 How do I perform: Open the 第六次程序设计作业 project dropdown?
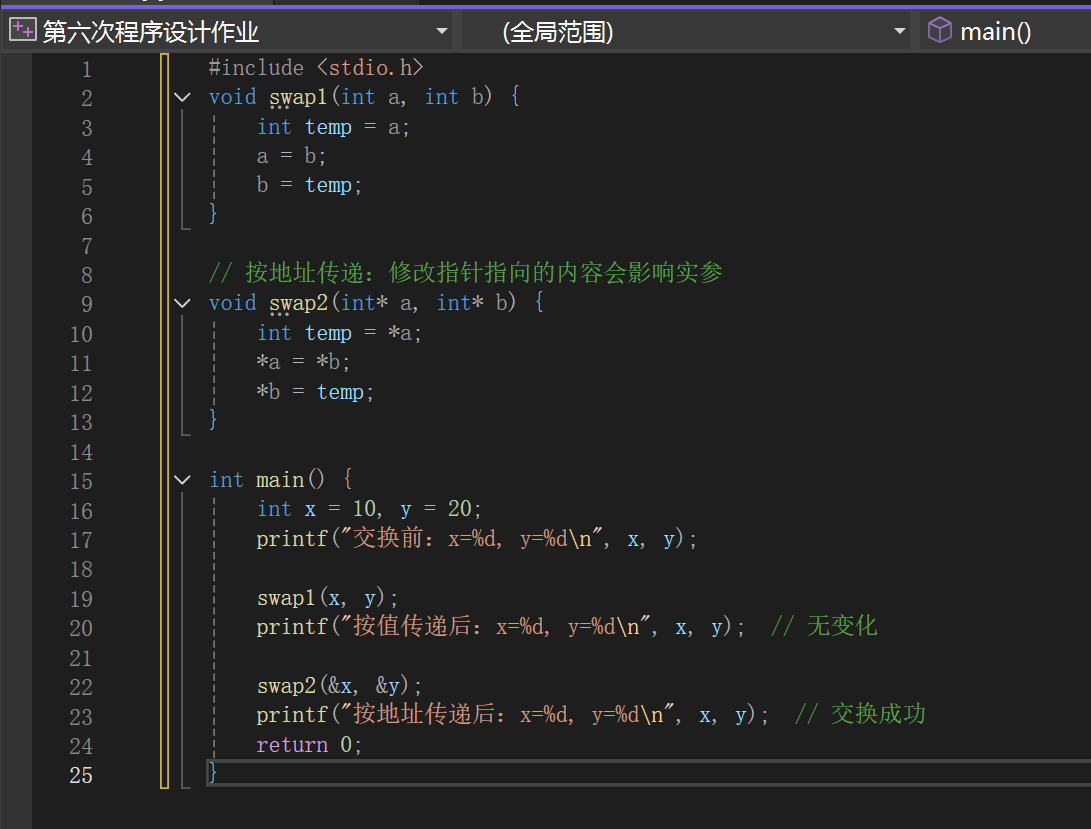click(x=441, y=31)
